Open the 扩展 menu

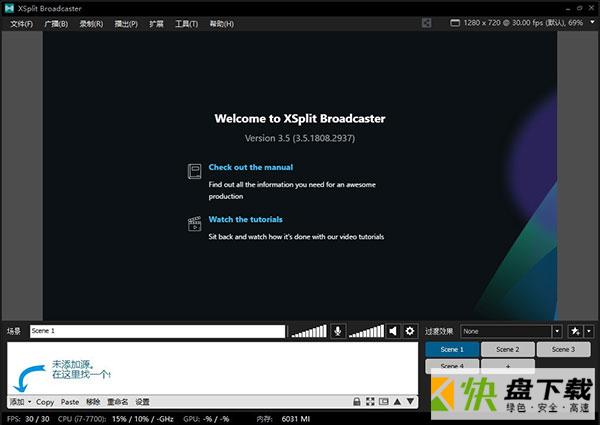coord(156,24)
